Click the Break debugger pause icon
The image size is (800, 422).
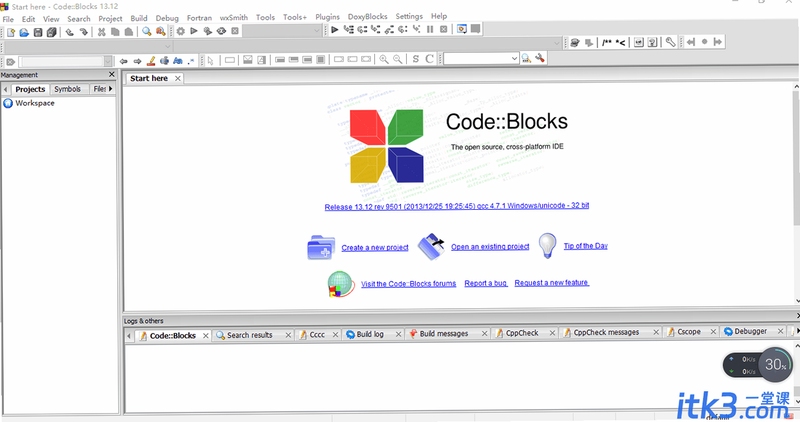pos(430,30)
